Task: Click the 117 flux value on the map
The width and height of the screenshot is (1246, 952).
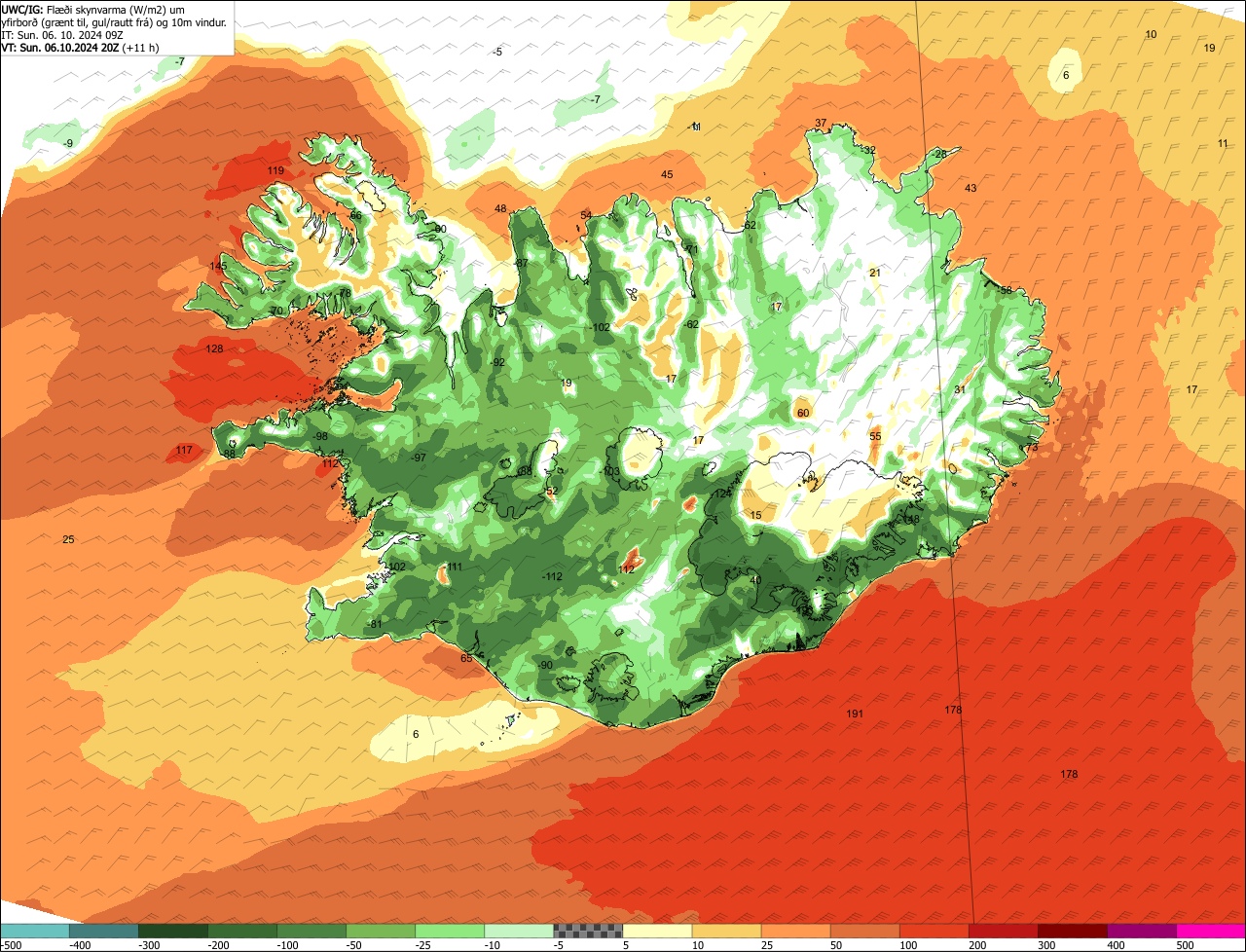Action: [x=184, y=450]
